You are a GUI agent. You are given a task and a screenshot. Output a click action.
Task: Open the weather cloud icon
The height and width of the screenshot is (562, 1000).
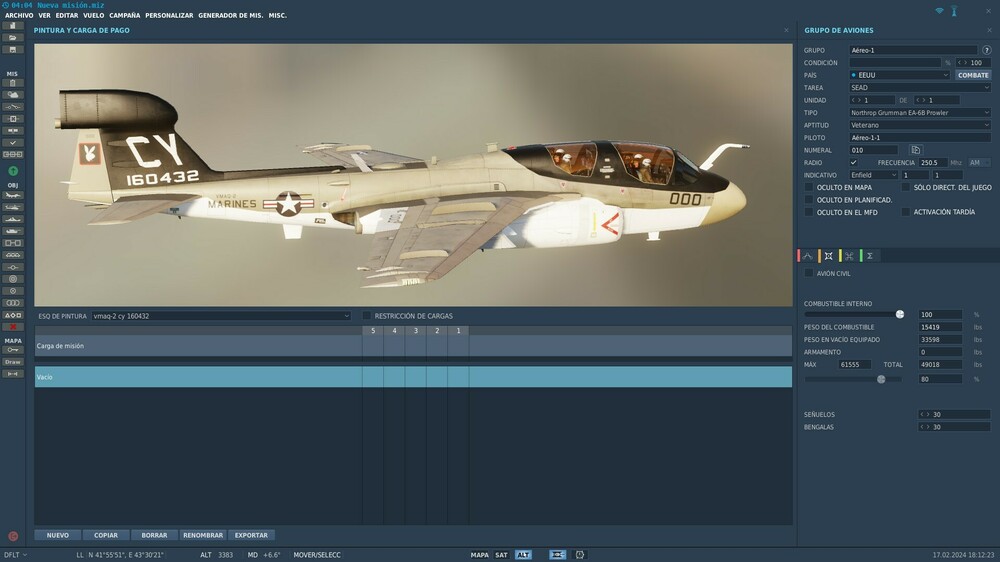click(13, 95)
